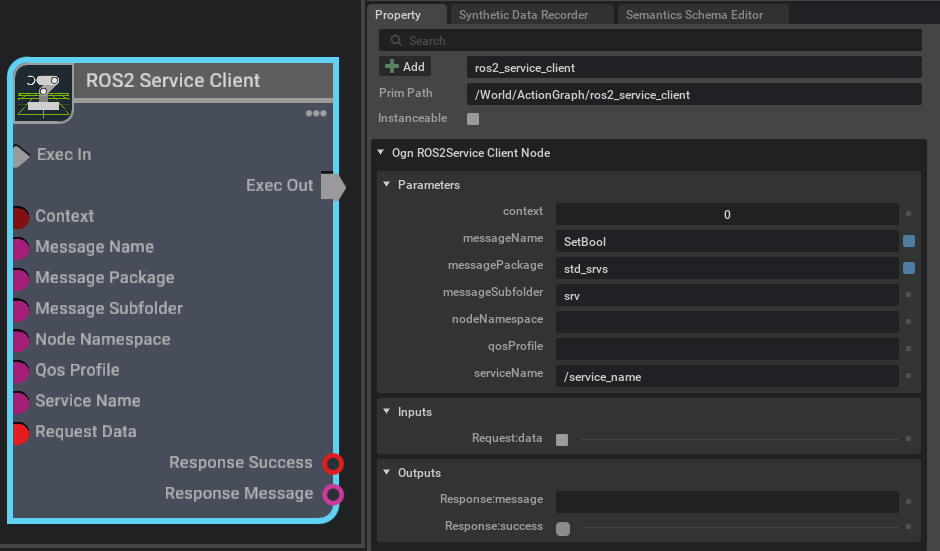Click the Request Data input port
The height and width of the screenshot is (551, 940).
19,433
